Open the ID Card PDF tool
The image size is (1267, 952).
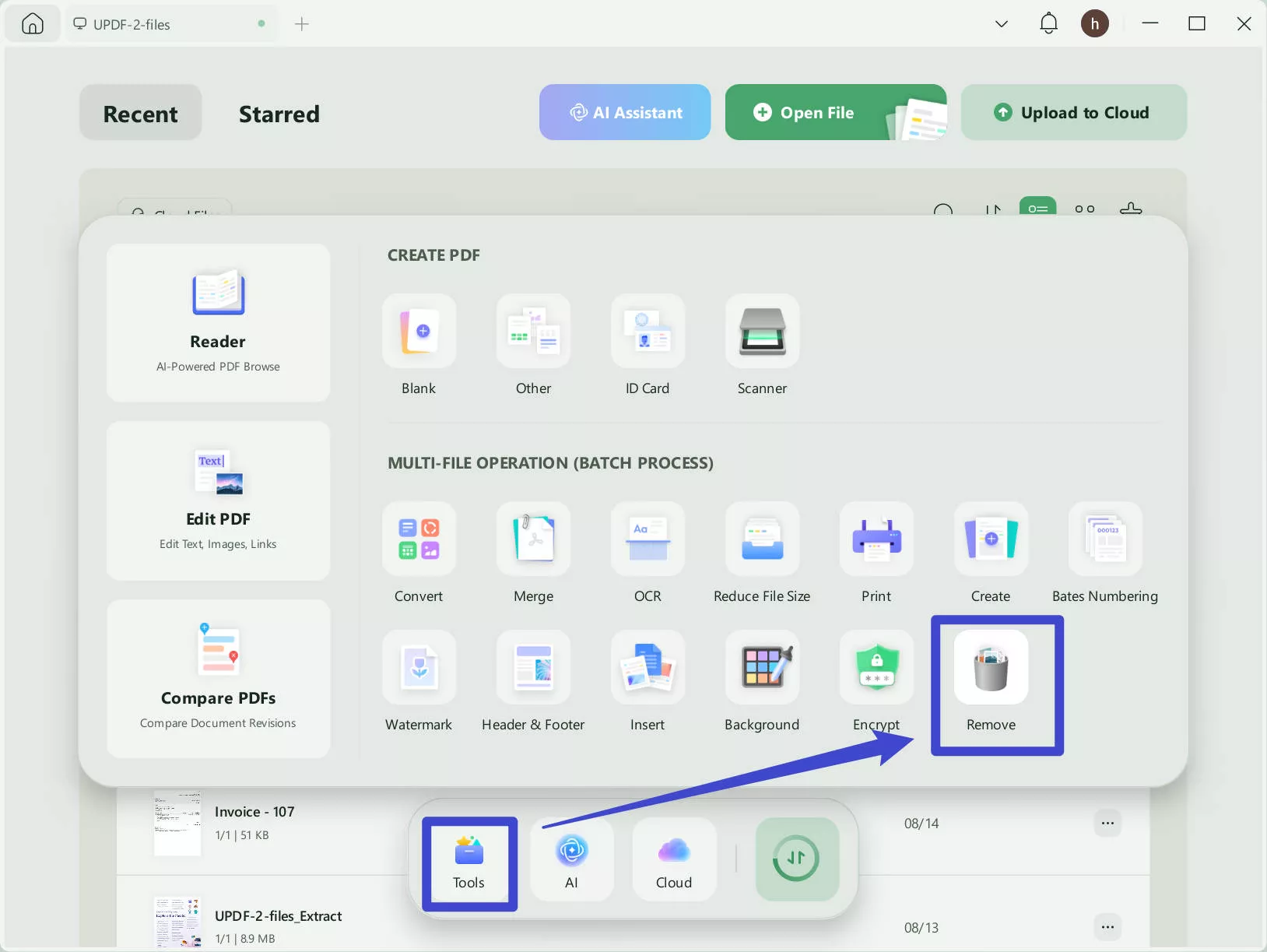[x=648, y=331]
